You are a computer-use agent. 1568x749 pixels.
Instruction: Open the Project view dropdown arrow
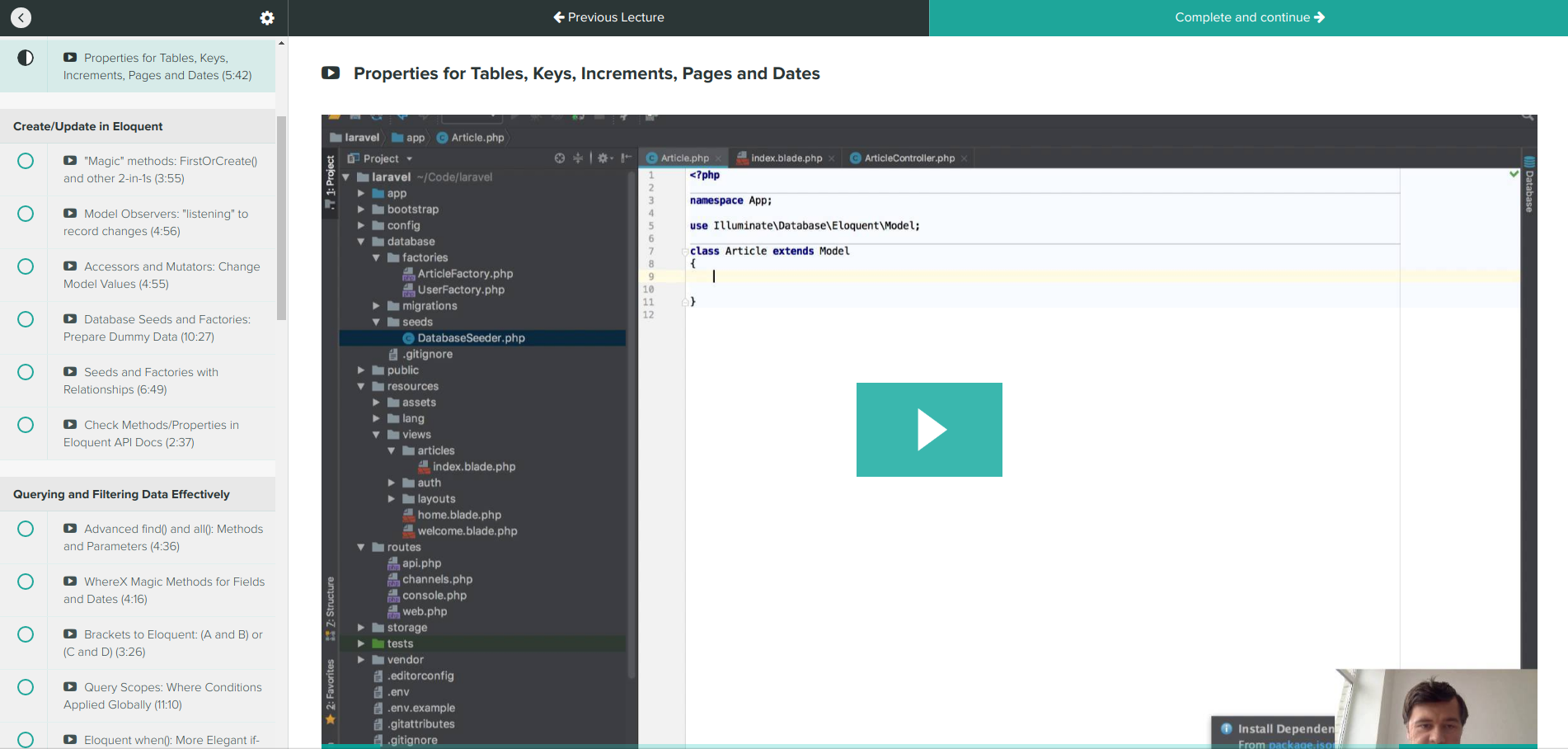pos(409,159)
